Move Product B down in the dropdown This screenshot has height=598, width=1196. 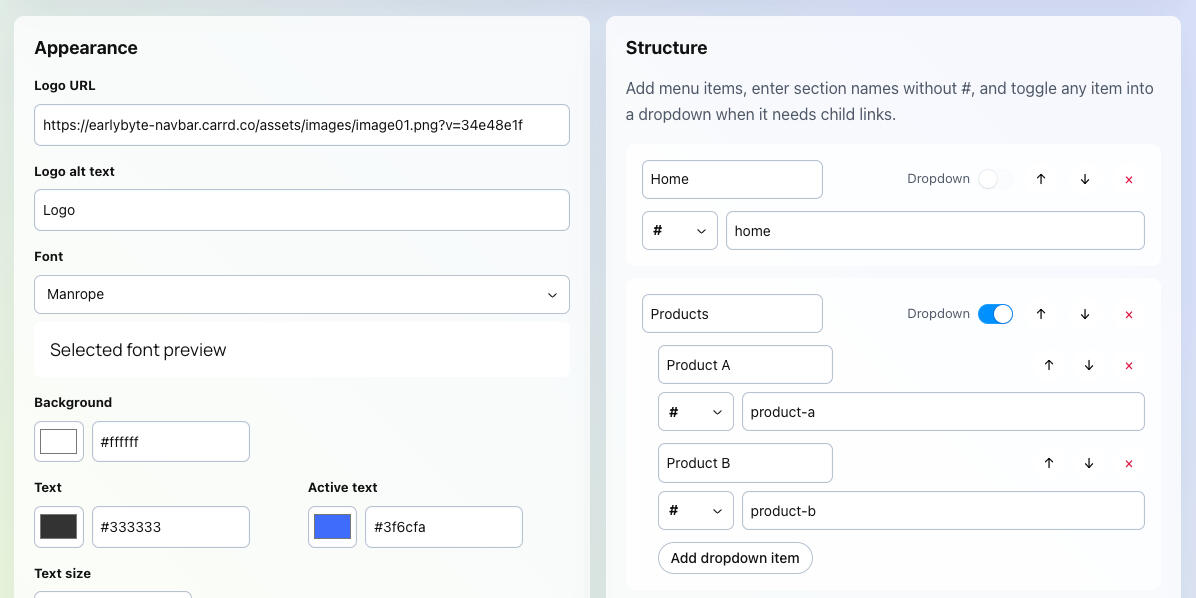pyautogui.click(x=1089, y=463)
